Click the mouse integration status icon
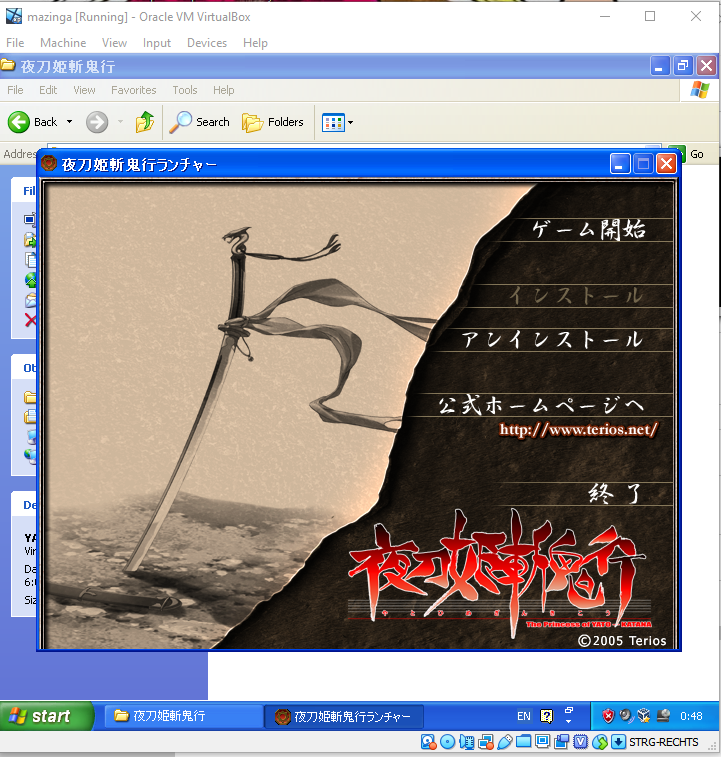721x757 pixels. (x=600, y=742)
